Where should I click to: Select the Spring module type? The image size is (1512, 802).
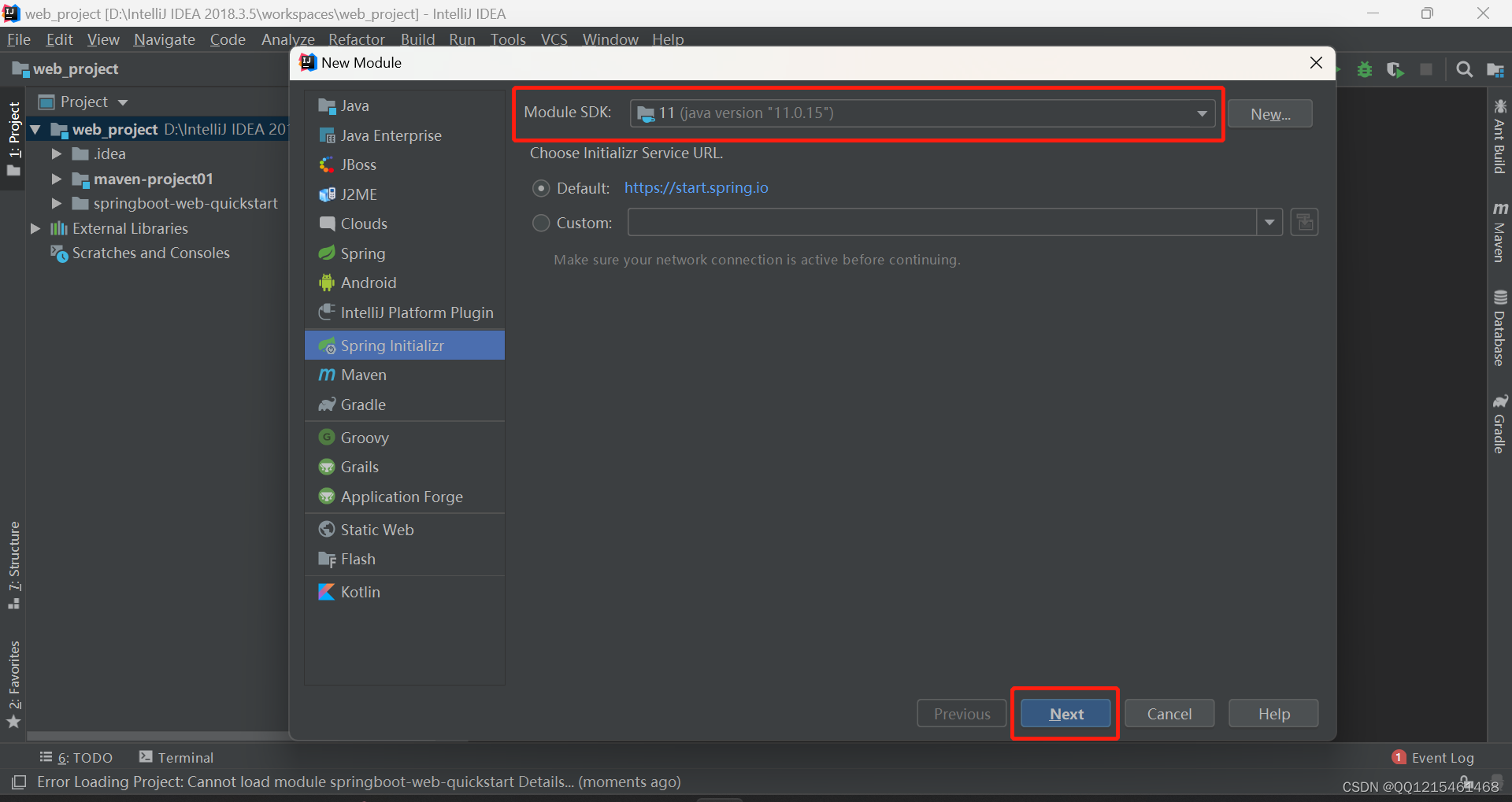point(404,253)
